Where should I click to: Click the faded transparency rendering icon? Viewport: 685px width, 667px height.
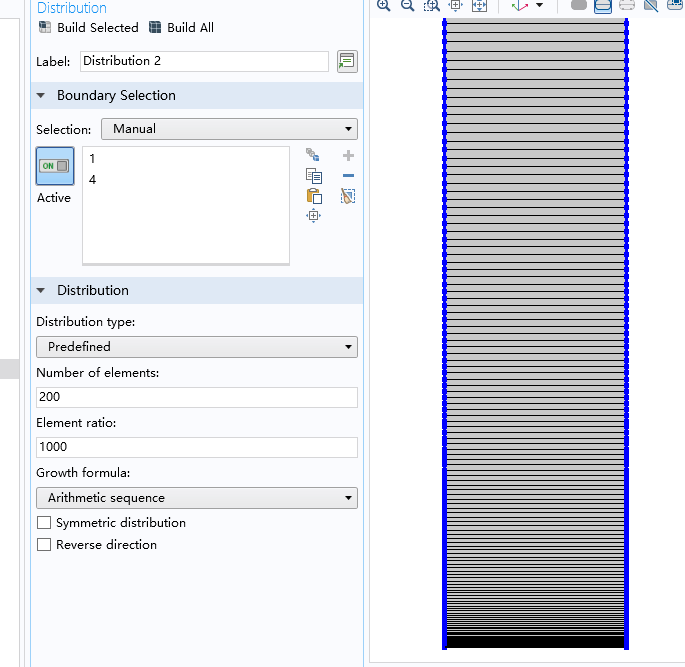tap(626, 5)
